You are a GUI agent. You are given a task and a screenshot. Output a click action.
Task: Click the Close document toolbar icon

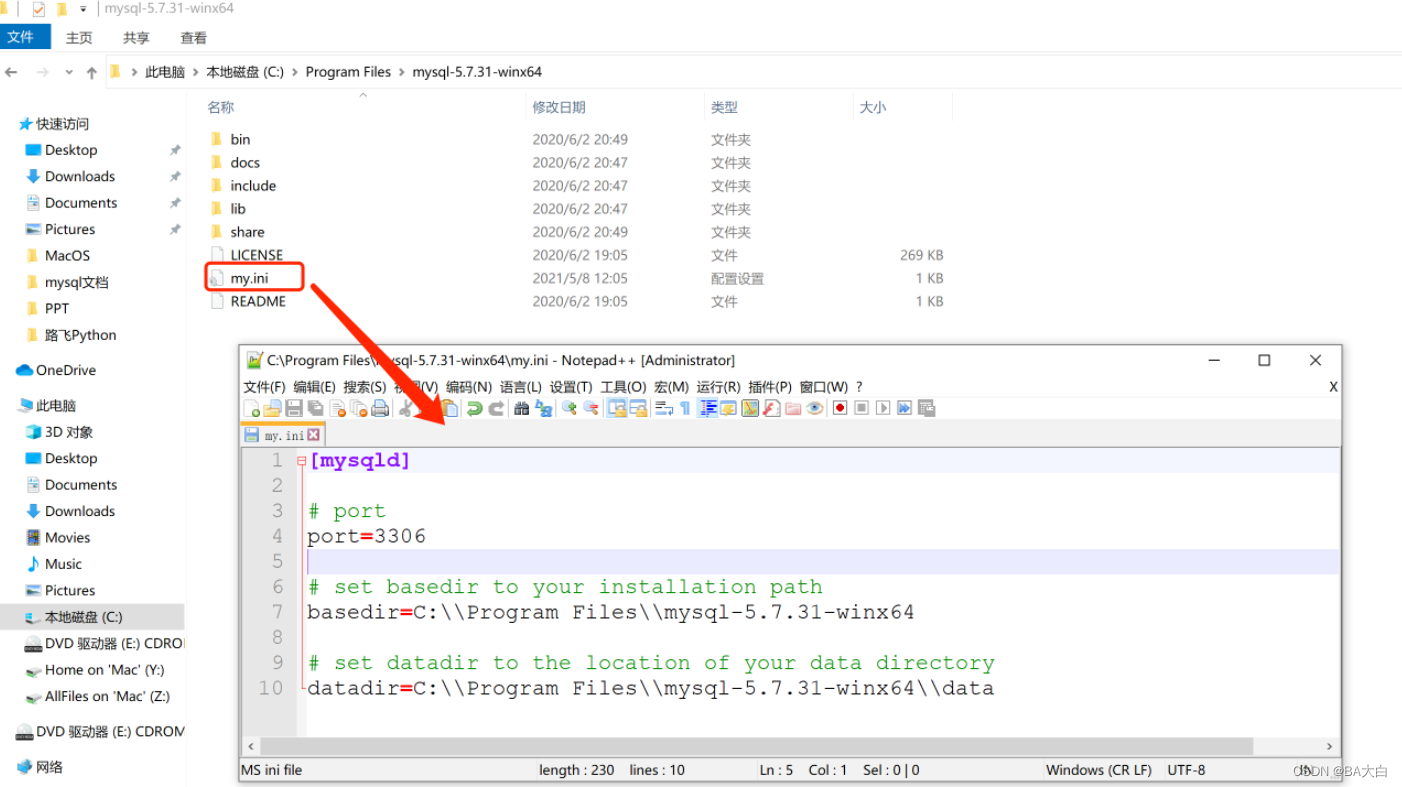(x=337, y=408)
